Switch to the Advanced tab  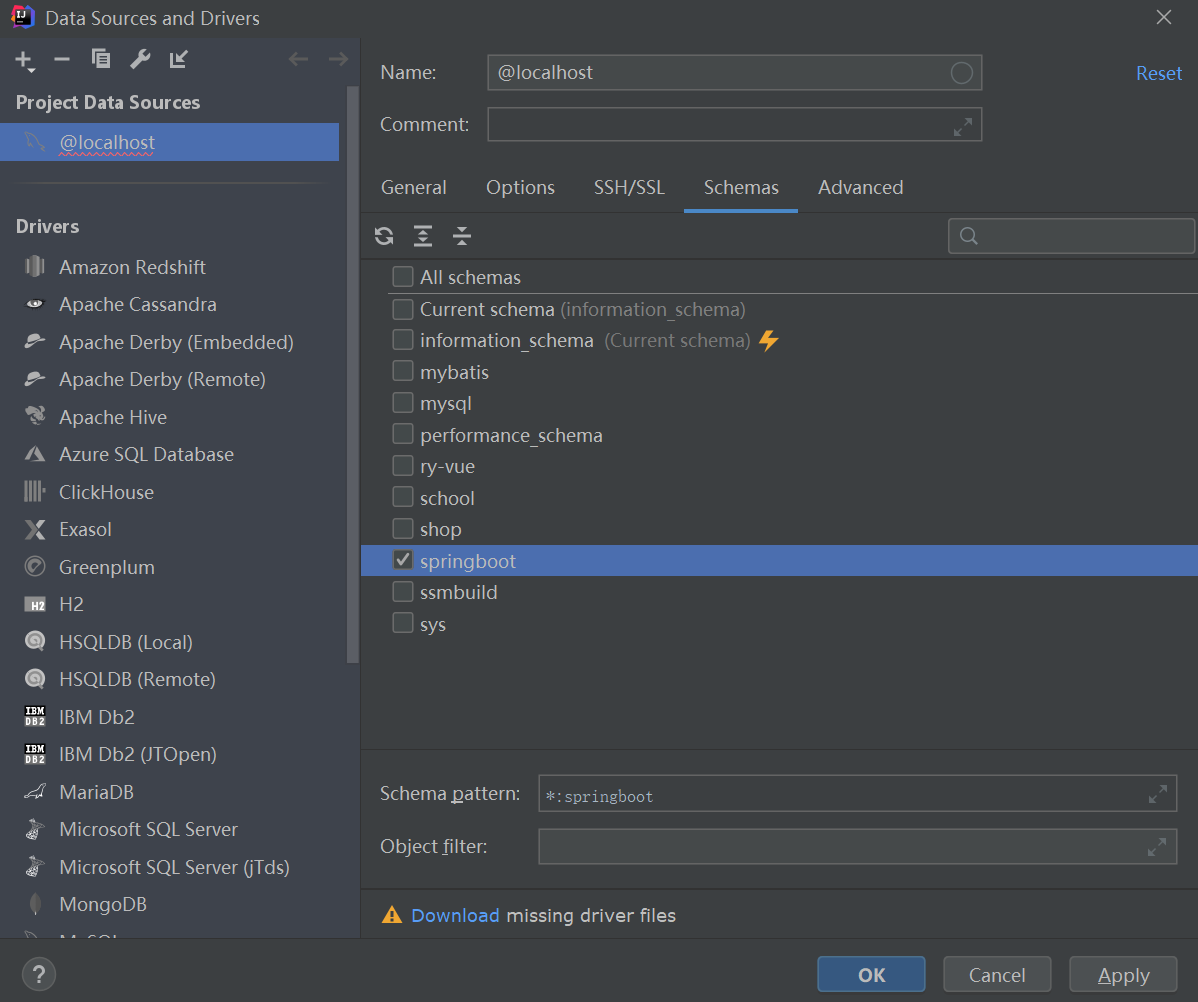860,187
